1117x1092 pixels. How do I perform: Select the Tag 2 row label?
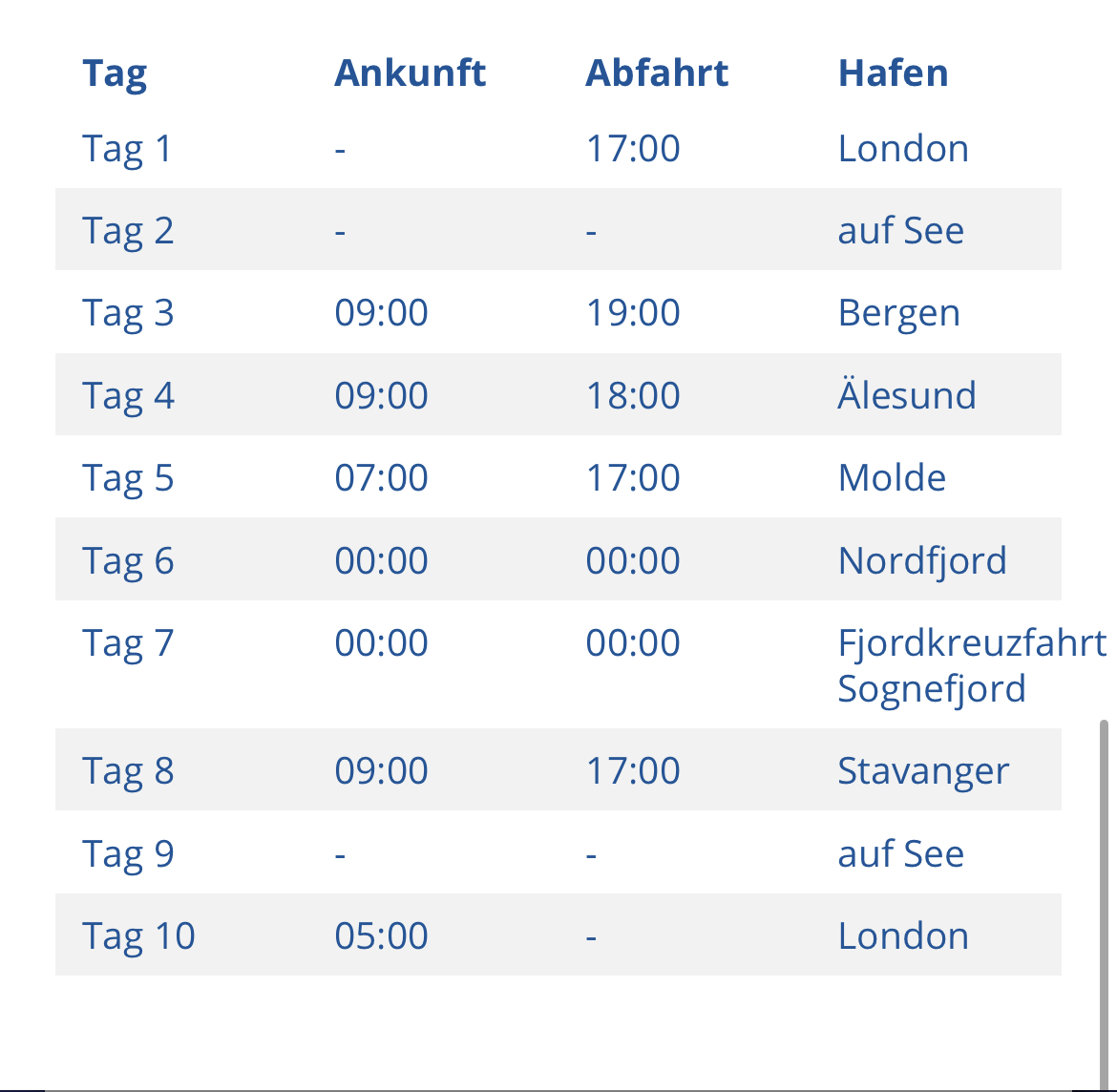[x=128, y=231]
